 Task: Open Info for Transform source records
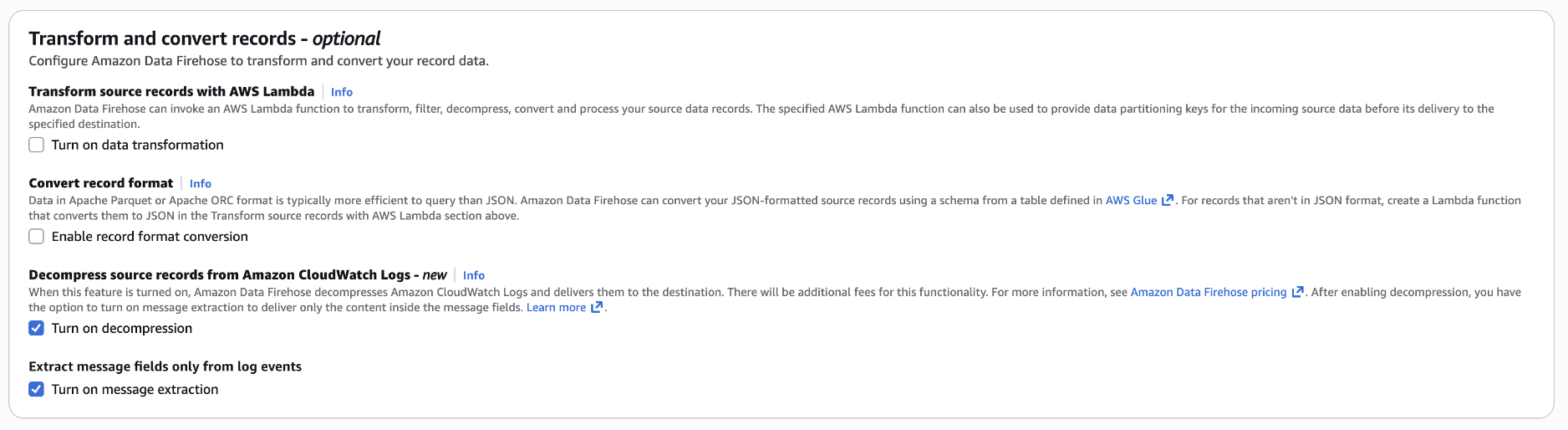point(342,92)
